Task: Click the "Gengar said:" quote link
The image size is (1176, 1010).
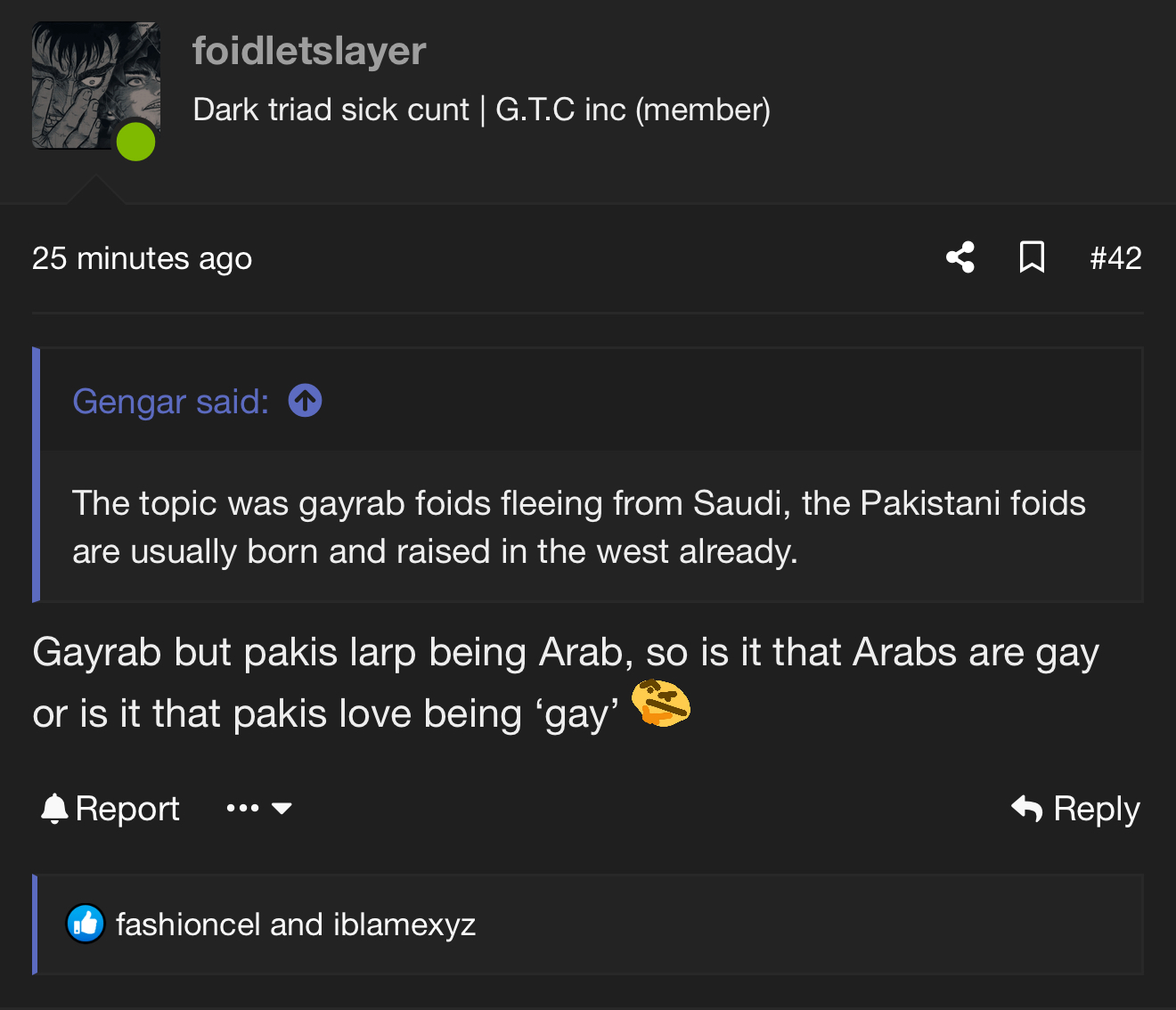Action: tap(170, 402)
